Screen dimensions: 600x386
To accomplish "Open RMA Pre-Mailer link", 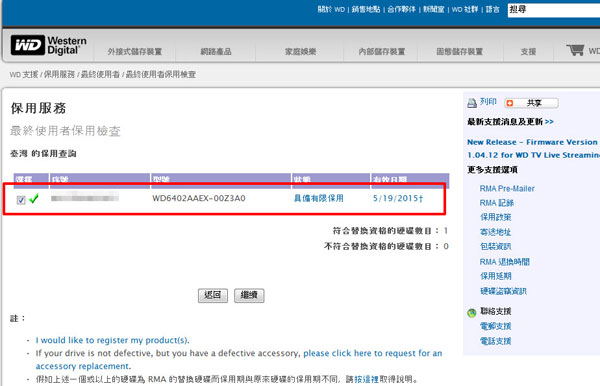I will tap(507, 188).
